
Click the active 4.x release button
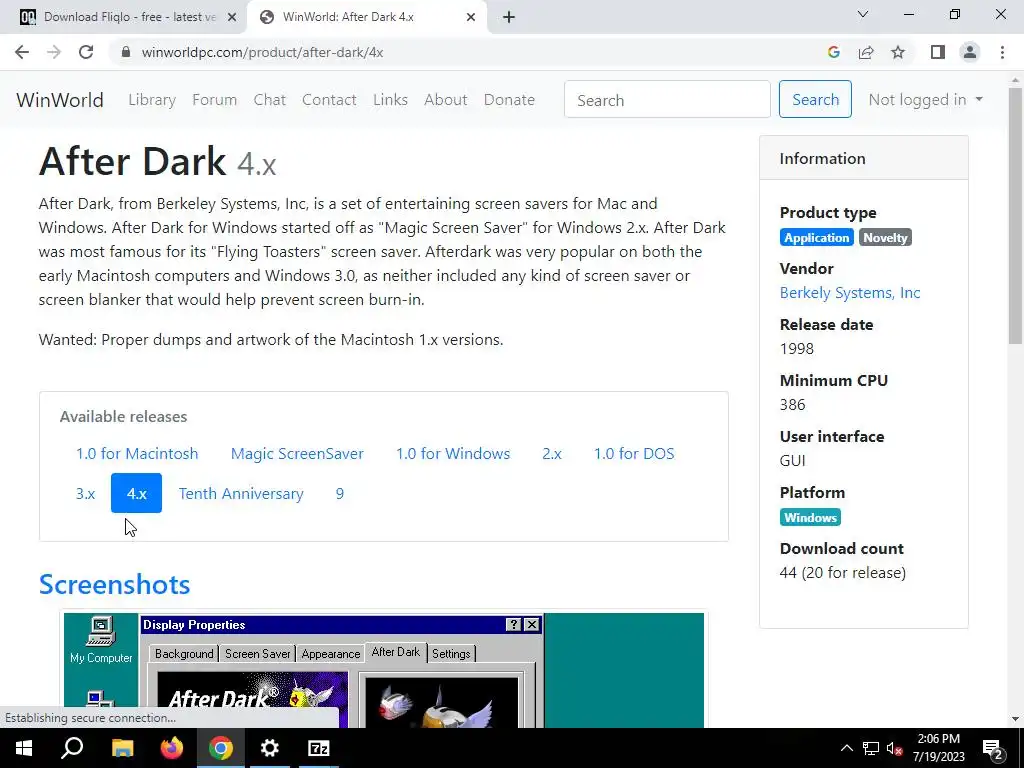pyautogui.click(x=136, y=494)
